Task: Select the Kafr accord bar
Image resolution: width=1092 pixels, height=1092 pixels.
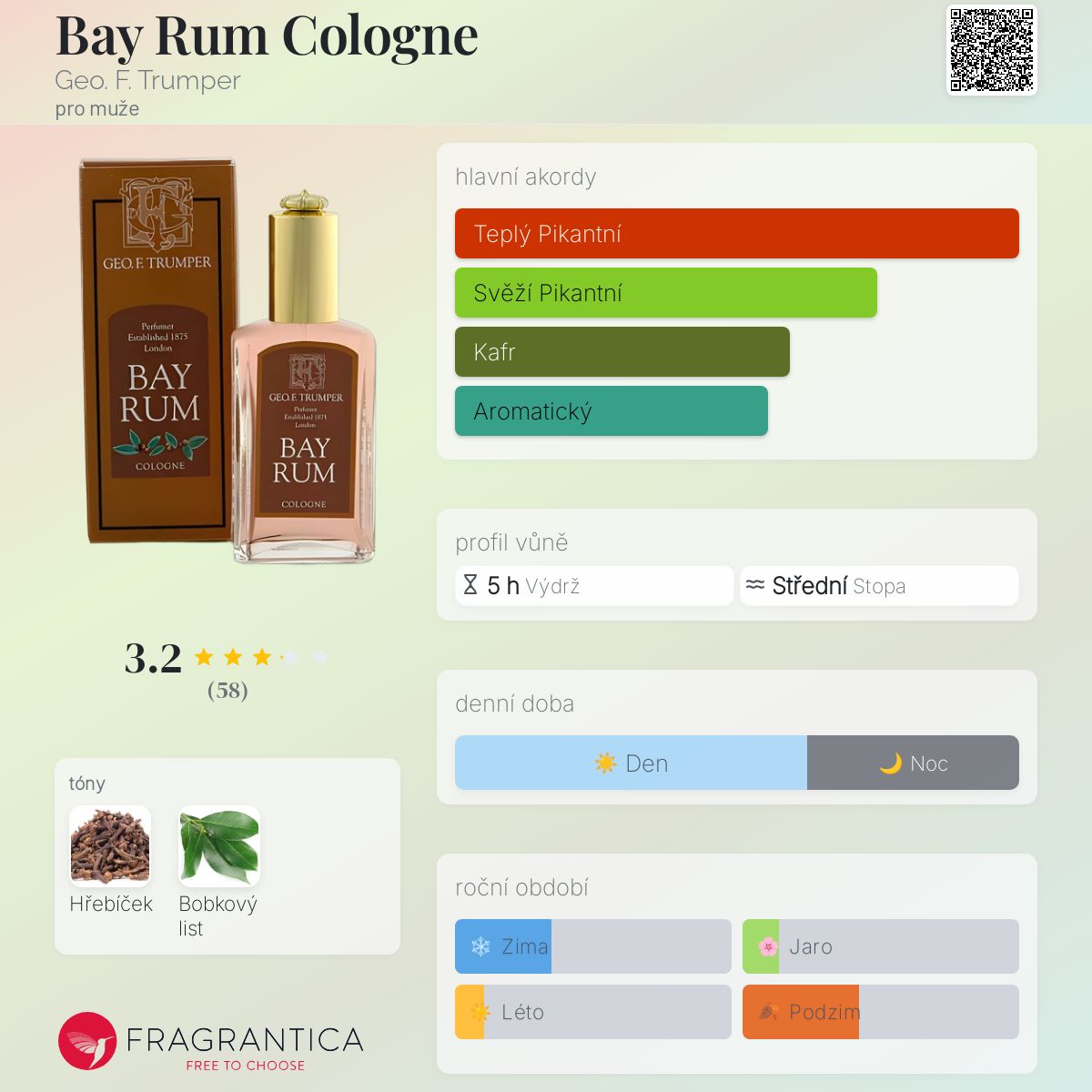Action: click(x=622, y=352)
